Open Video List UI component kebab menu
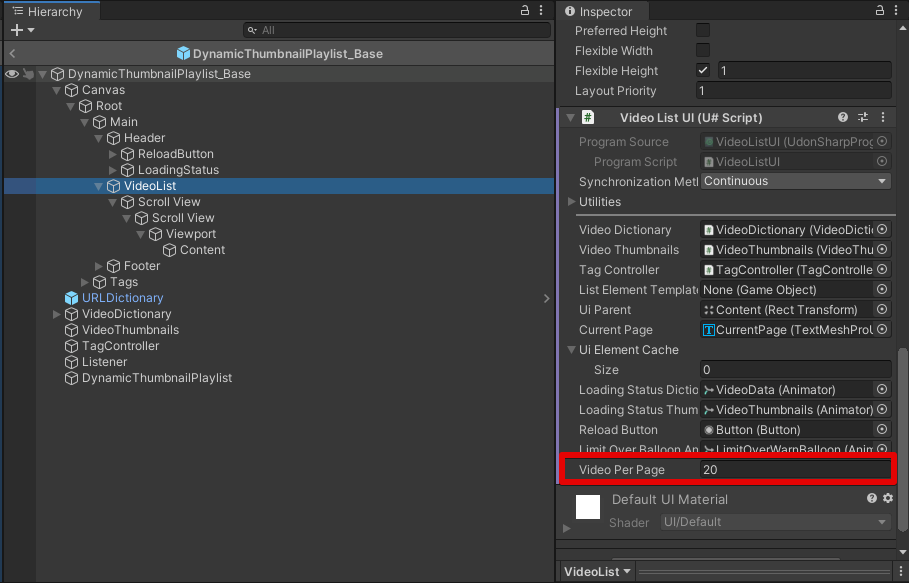This screenshot has height=583, width=909. pyautogui.click(x=883, y=118)
